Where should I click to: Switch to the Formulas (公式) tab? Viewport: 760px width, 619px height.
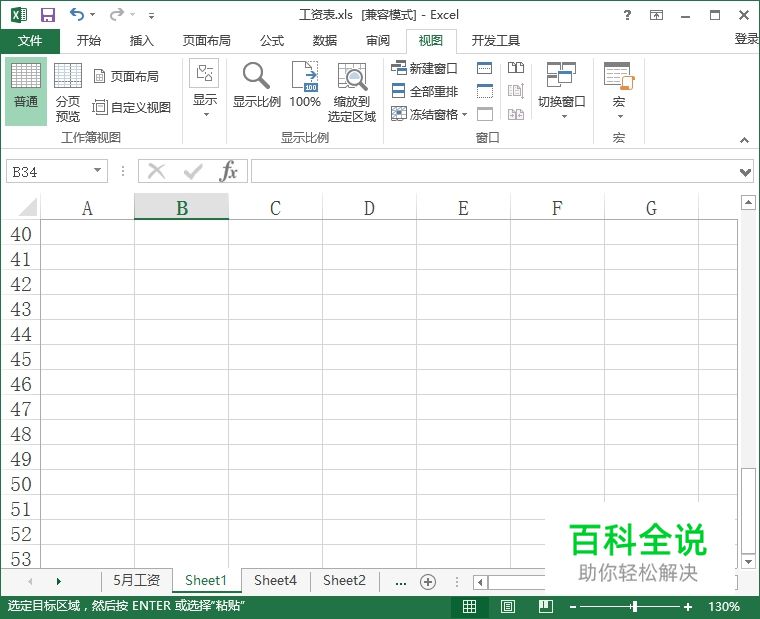(x=272, y=41)
